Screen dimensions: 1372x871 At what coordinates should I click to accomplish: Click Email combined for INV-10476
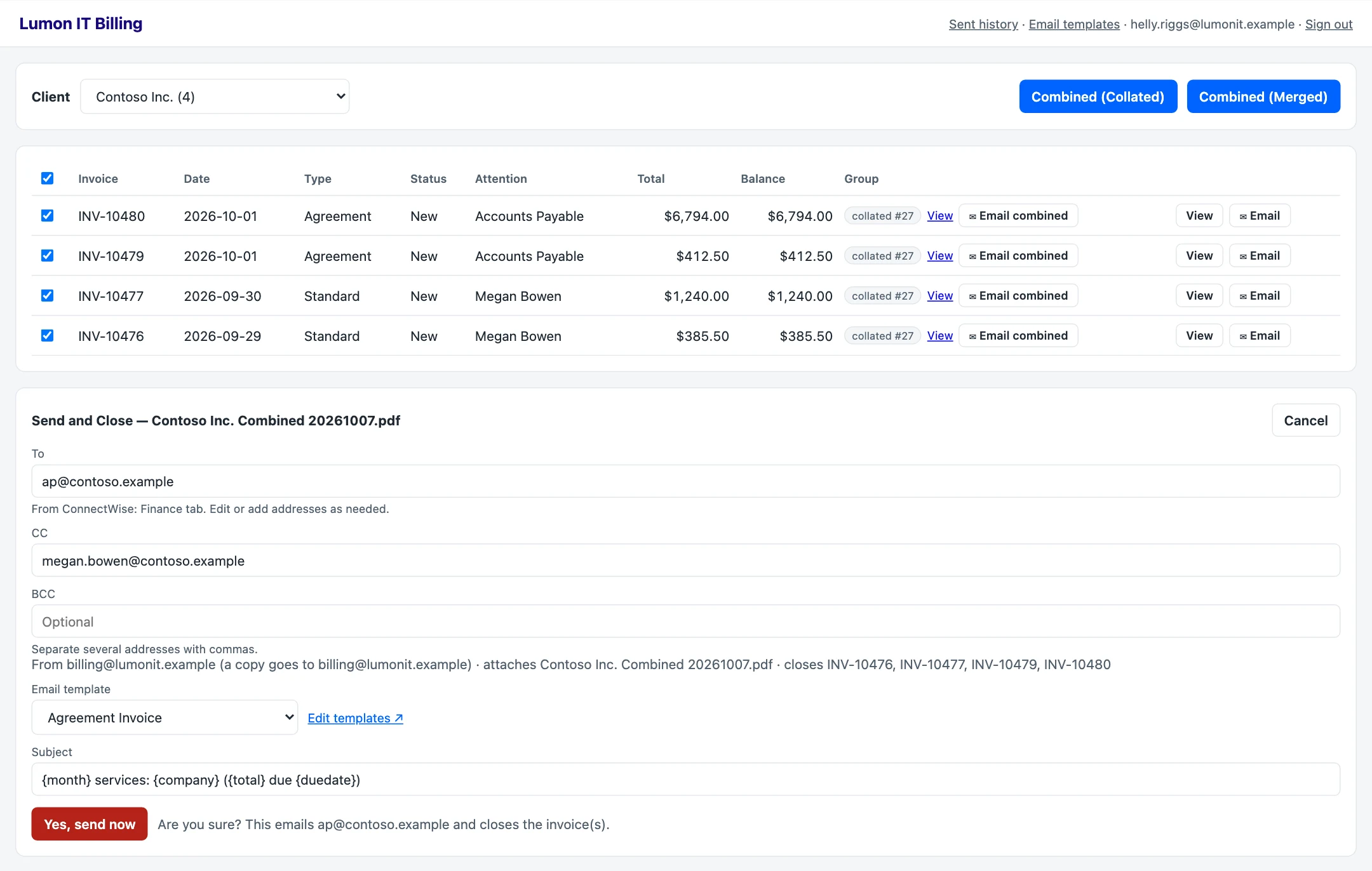(1018, 336)
